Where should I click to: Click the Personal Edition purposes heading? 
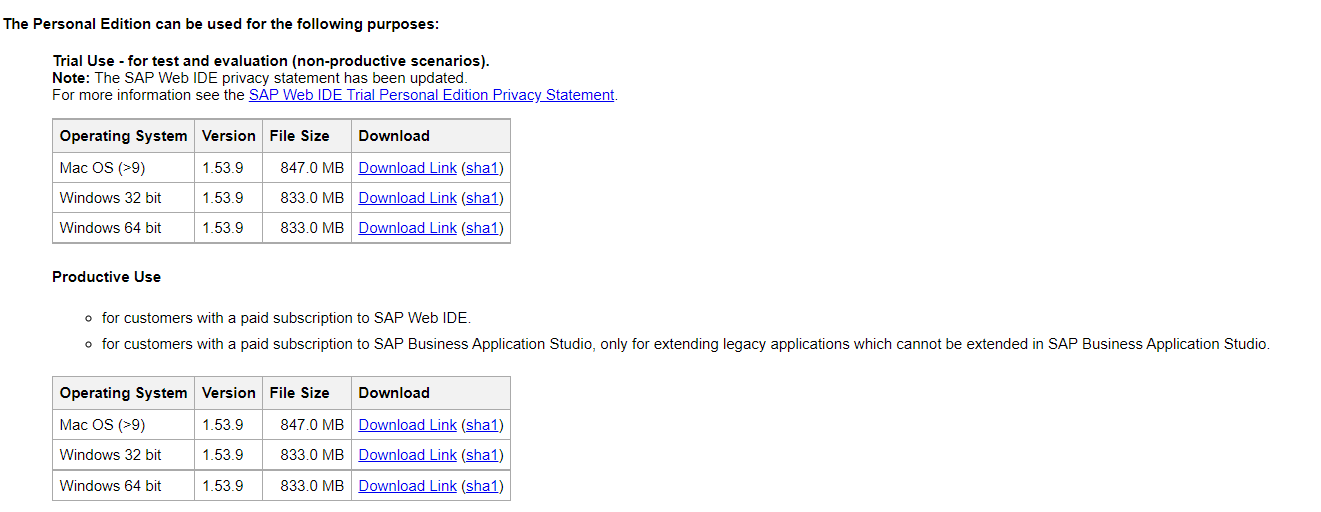(221, 24)
